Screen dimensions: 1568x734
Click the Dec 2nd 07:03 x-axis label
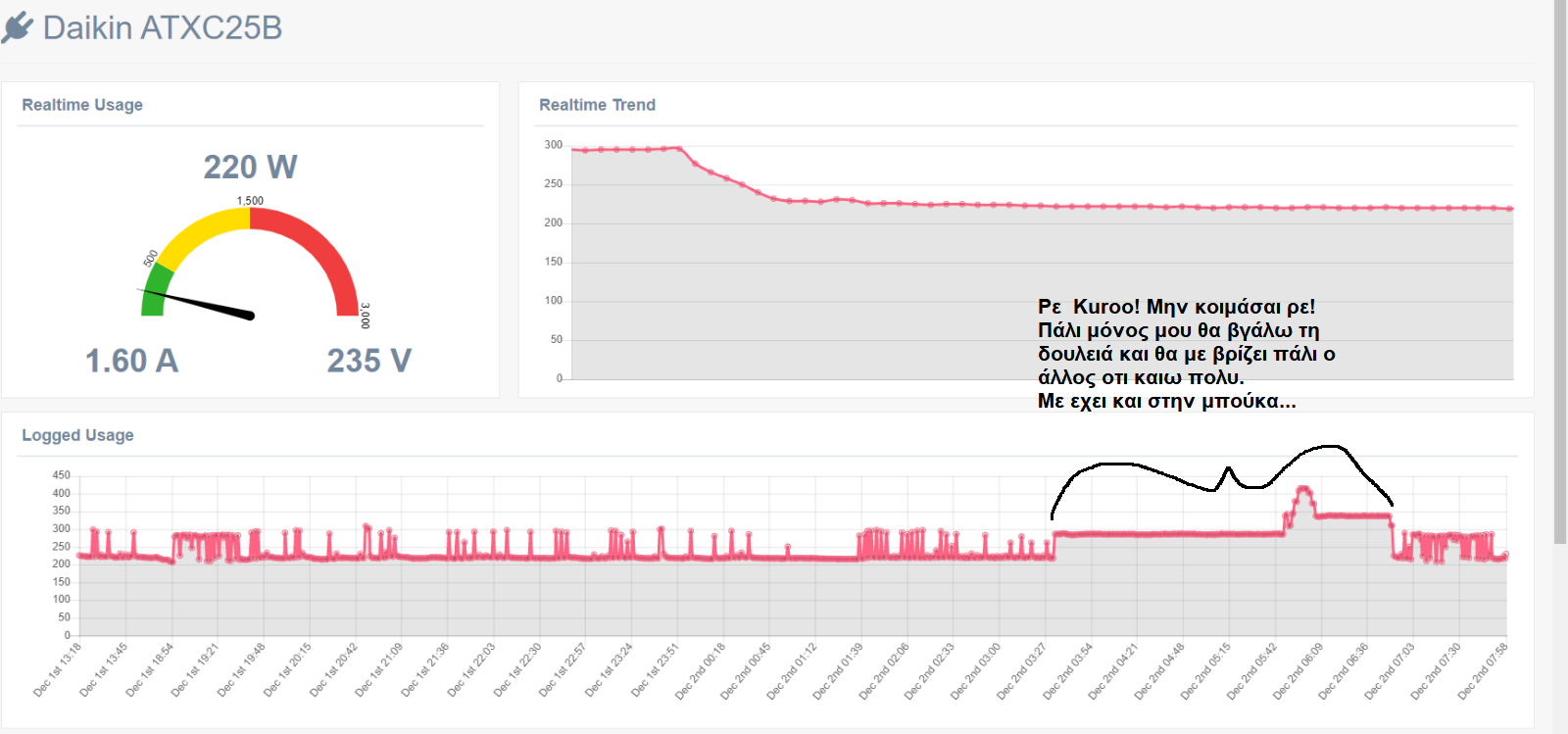[1391, 670]
